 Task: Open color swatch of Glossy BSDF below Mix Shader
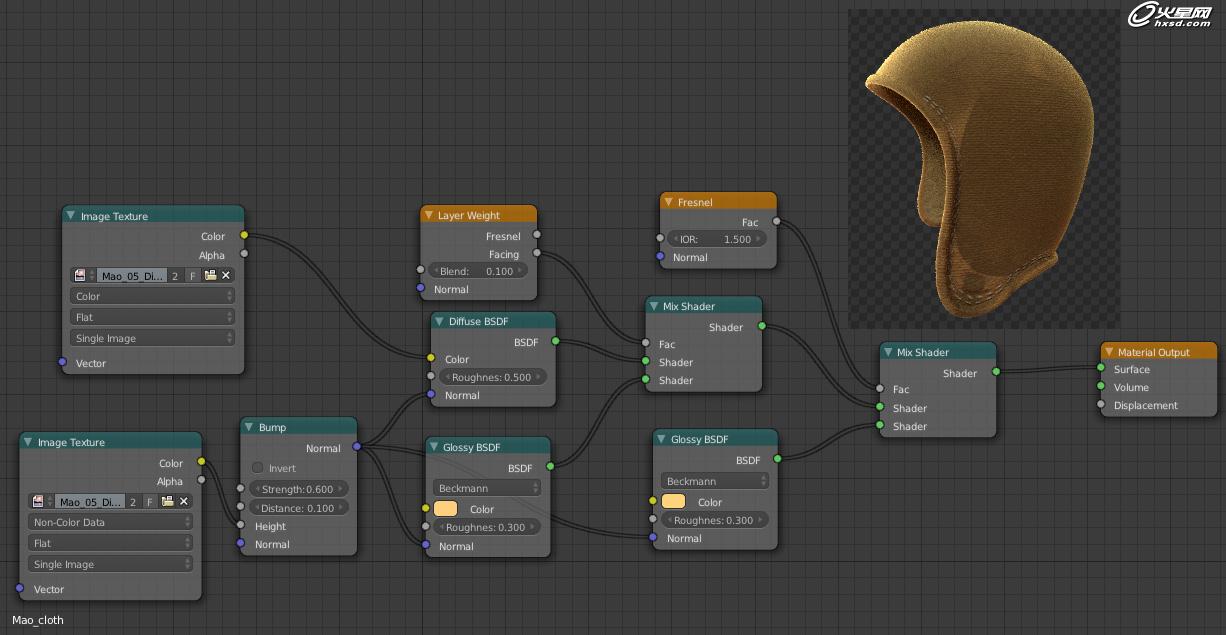pos(674,501)
